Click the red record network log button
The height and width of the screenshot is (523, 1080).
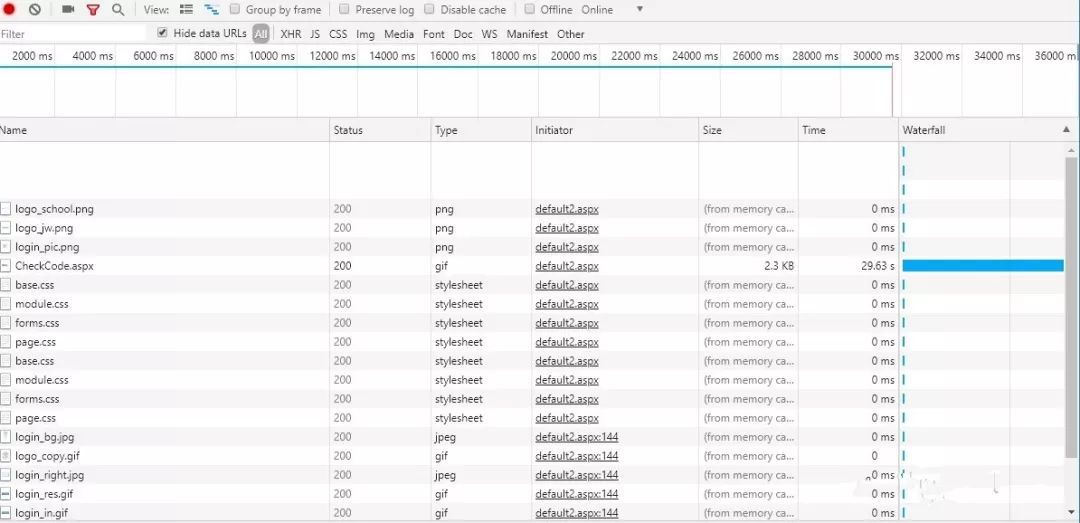pos(10,9)
